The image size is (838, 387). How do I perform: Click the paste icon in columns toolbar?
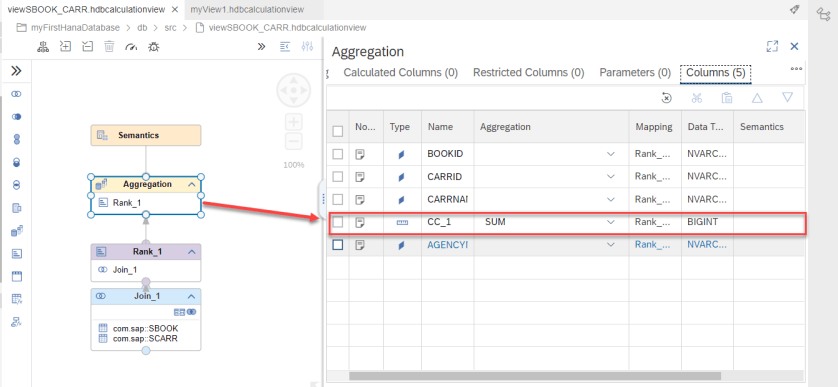(727, 98)
